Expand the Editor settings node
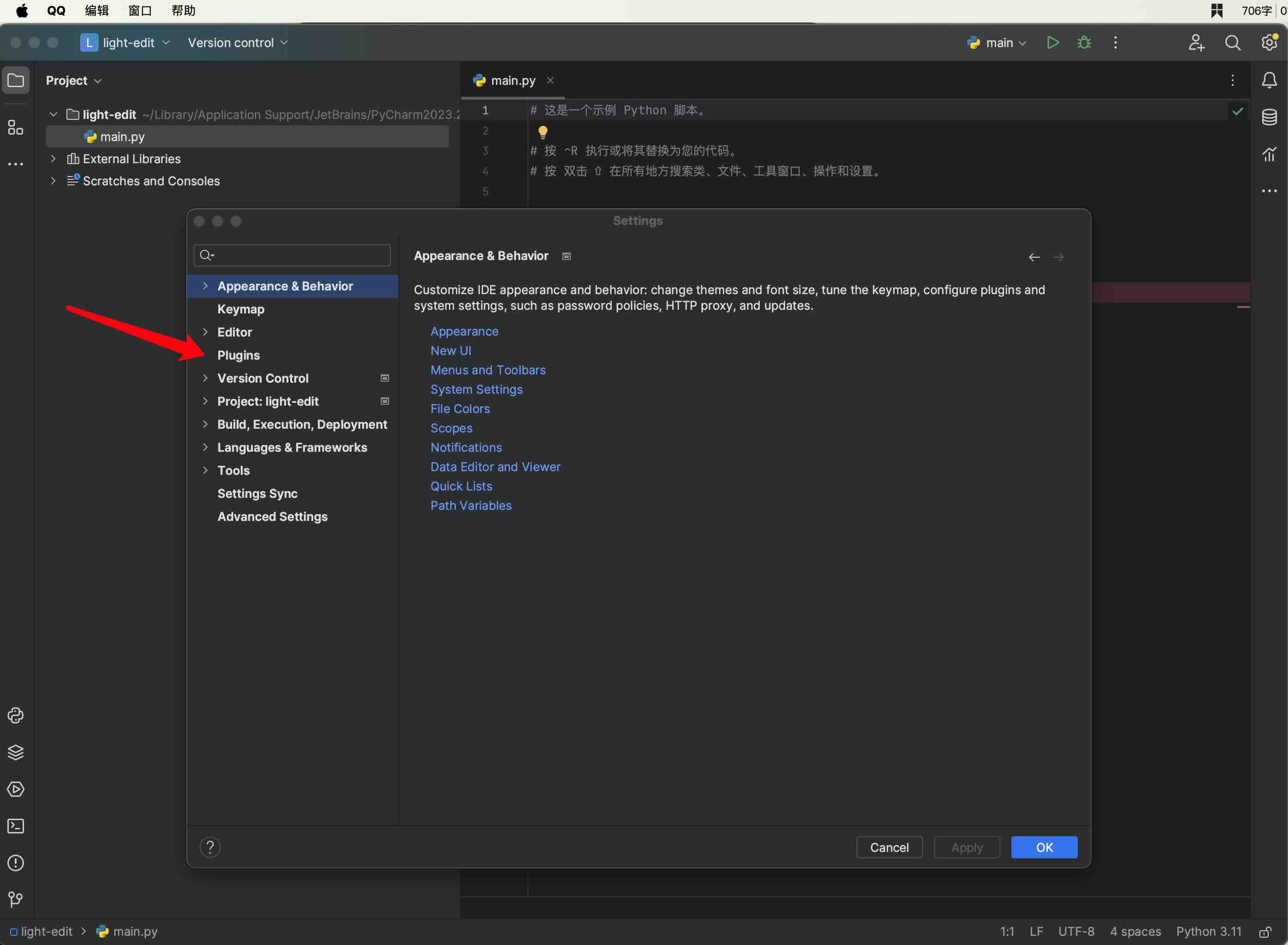 205,332
